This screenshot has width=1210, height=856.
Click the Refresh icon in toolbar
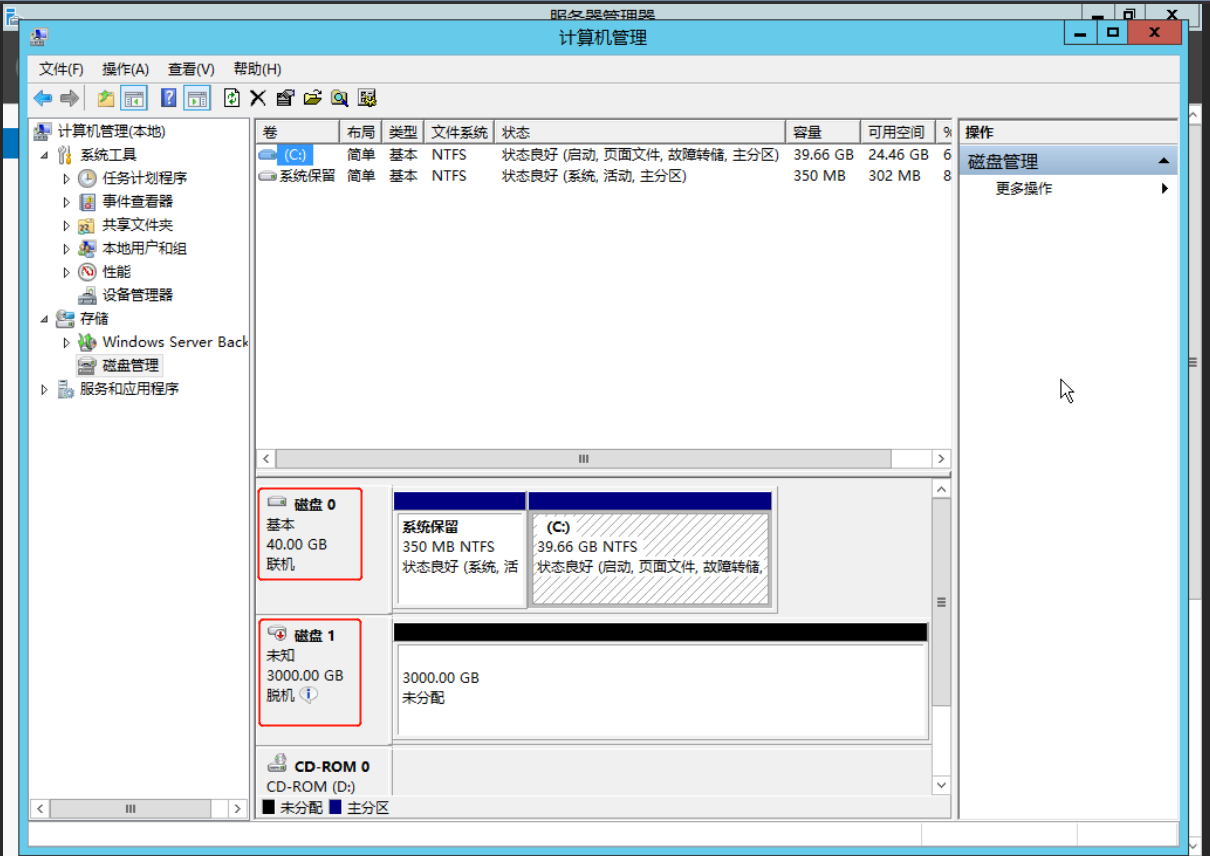232,98
